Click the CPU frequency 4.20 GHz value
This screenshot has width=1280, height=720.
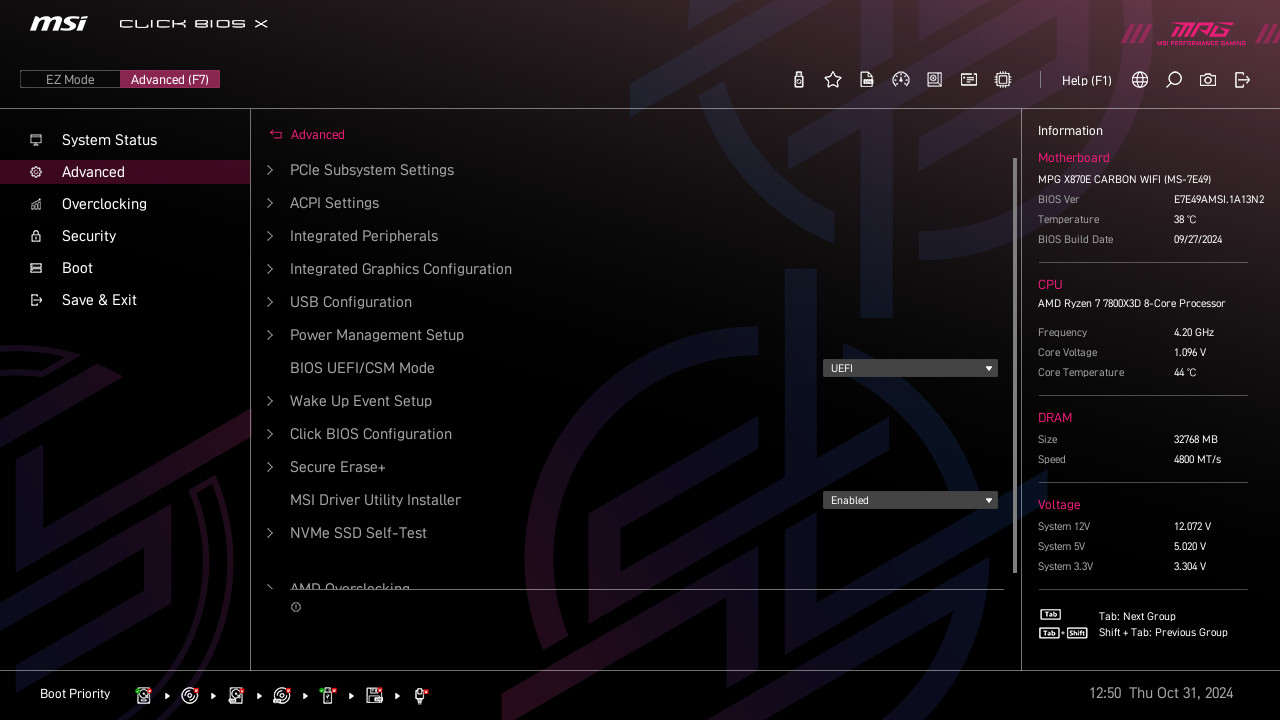point(1194,333)
